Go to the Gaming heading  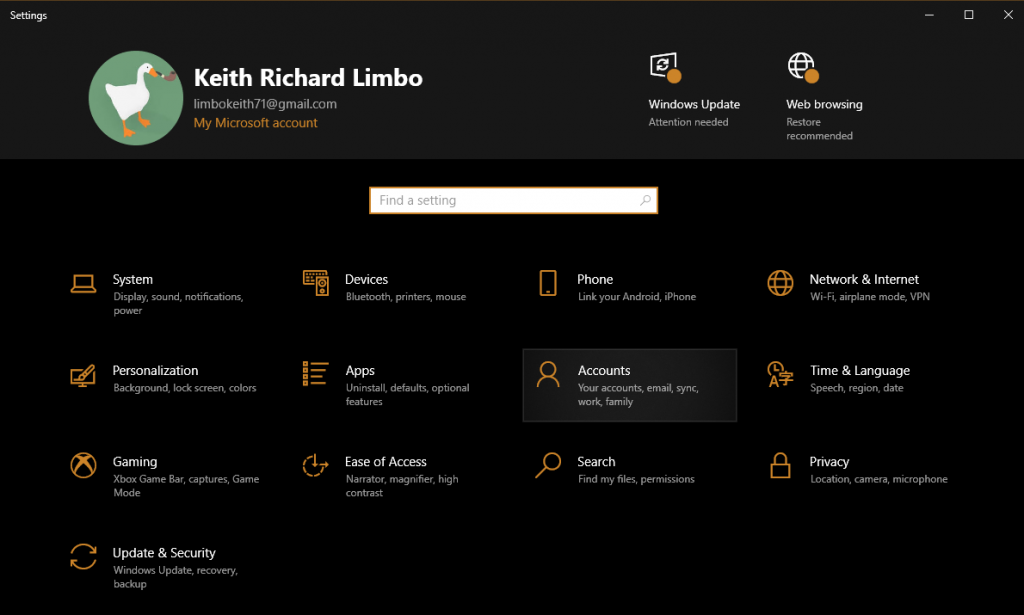135,462
